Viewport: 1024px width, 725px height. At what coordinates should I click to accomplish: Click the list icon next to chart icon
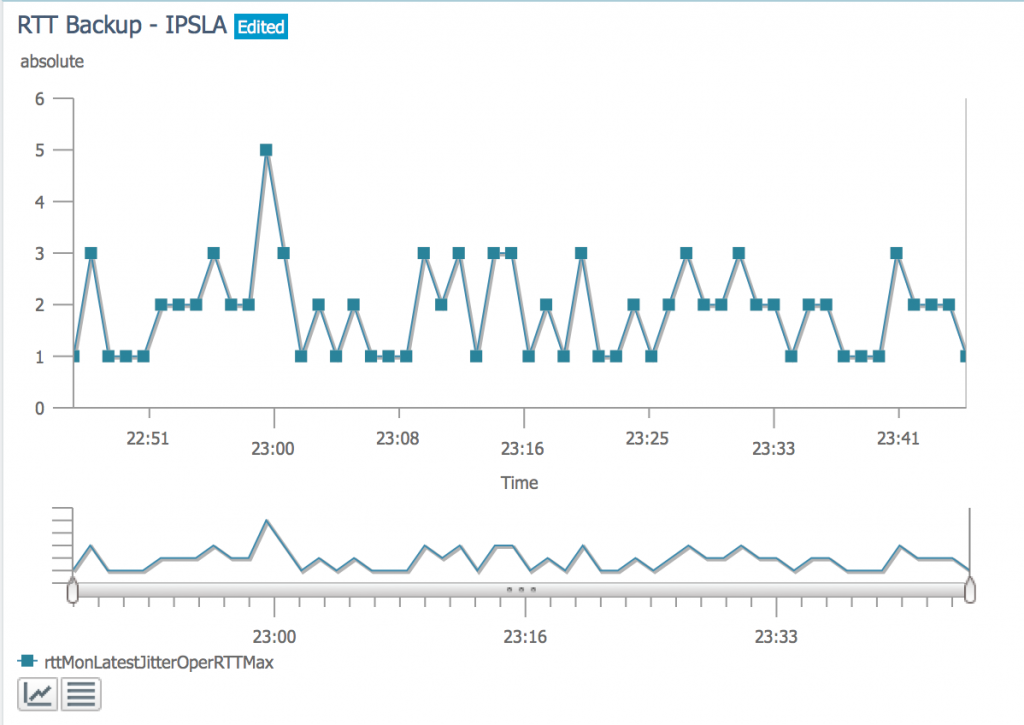click(x=81, y=692)
